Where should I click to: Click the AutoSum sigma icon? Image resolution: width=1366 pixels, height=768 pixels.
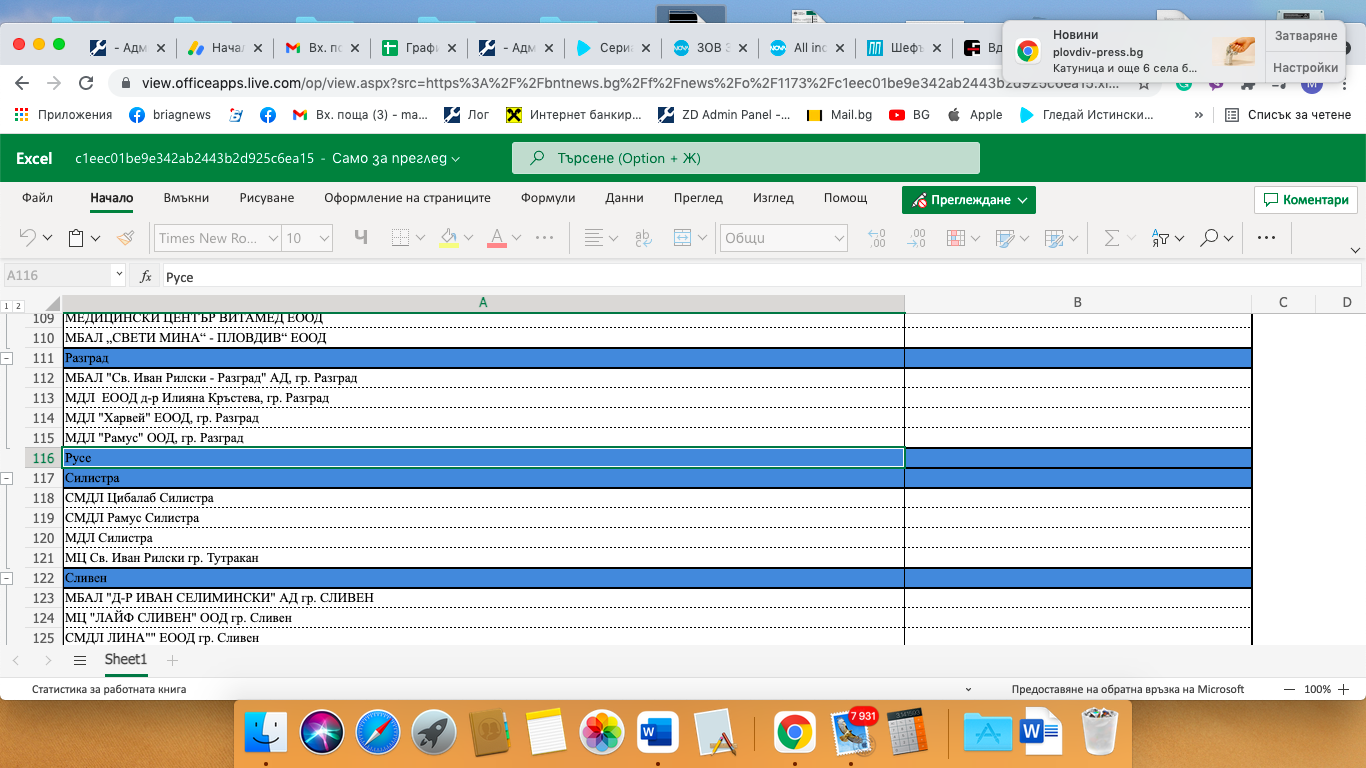1111,238
